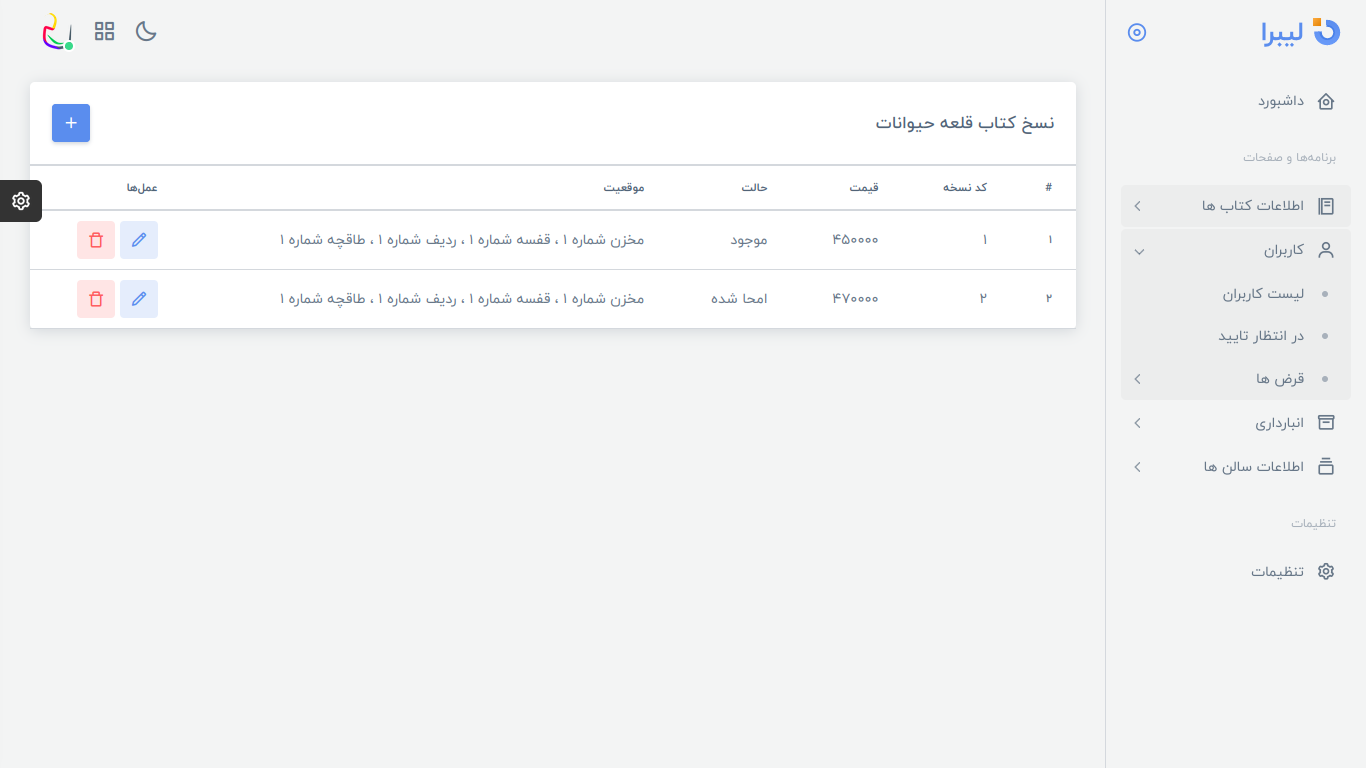Viewport: 1366px width, 768px height.
Task: Open the grid apps shortcut icon
Action: [105, 31]
